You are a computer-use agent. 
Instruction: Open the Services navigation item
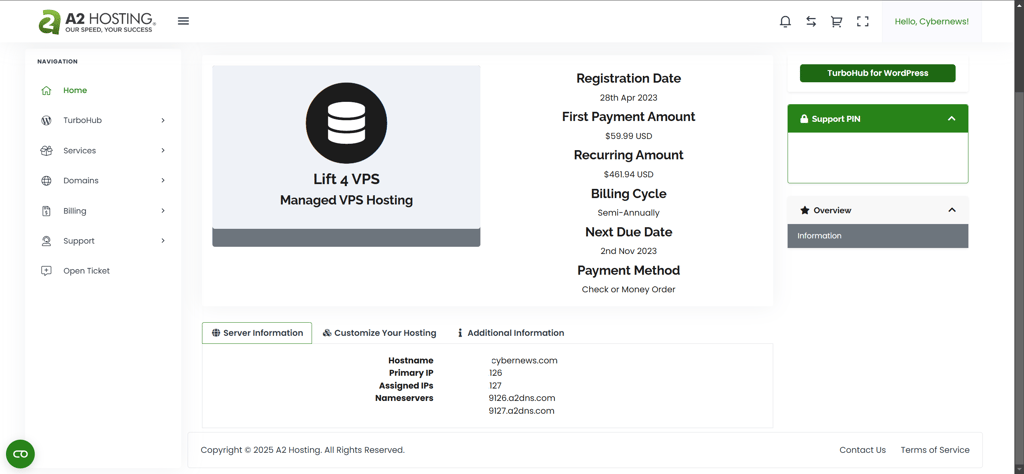tap(80, 151)
